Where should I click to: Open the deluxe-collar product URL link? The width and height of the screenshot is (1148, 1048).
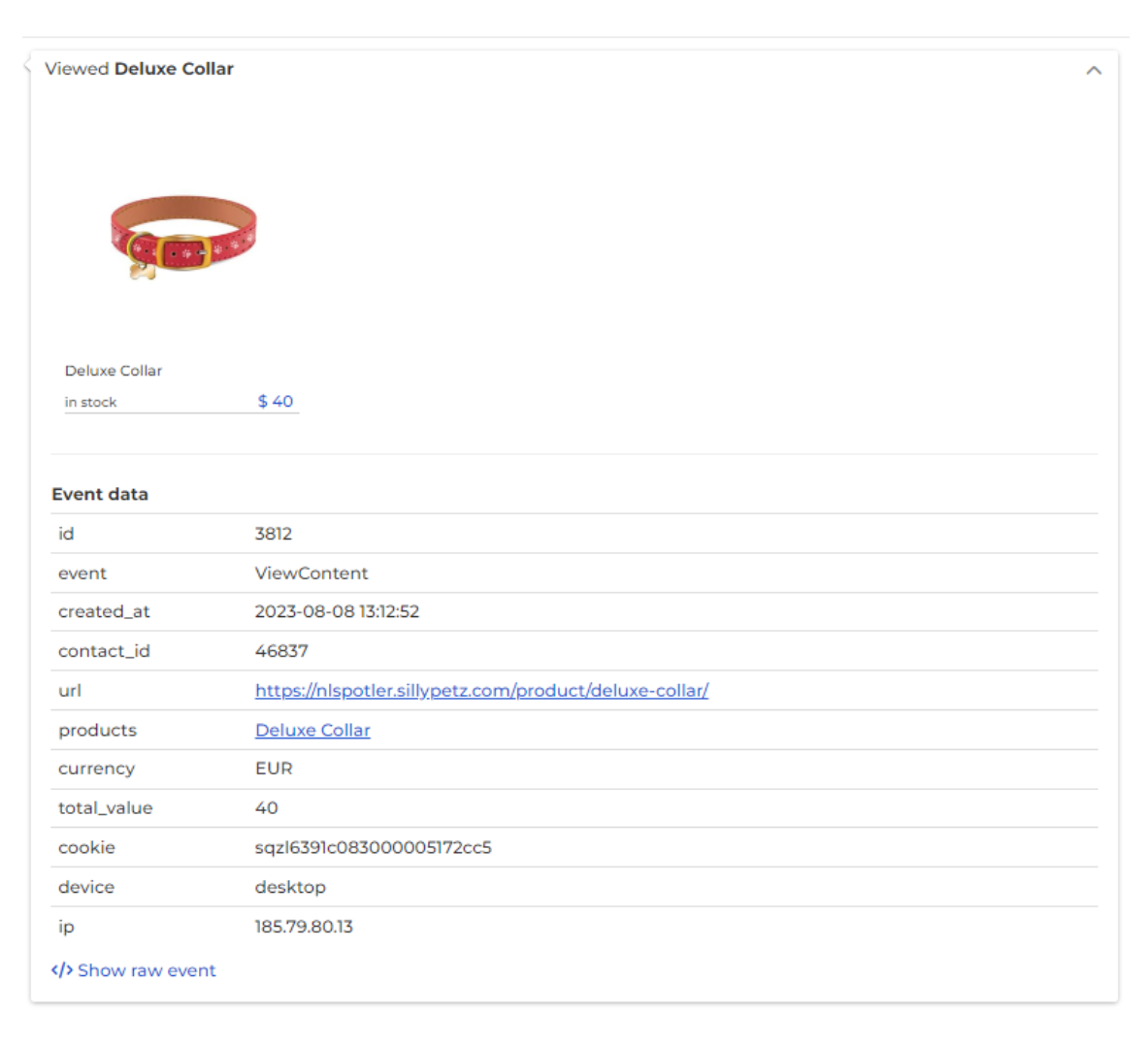pos(481,691)
